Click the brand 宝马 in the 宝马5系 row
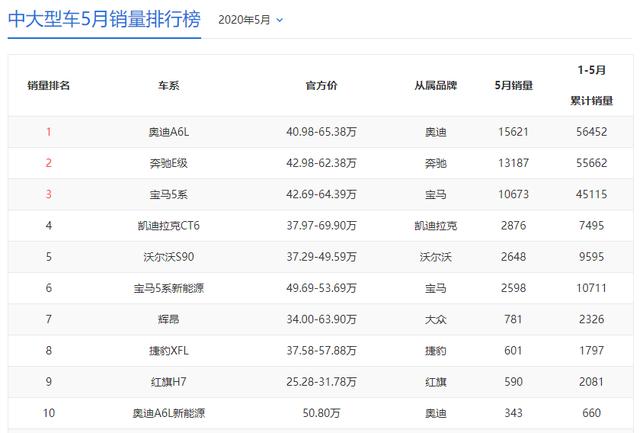The width and height of the screenshot is (640, 433). (x=436, y=194)
